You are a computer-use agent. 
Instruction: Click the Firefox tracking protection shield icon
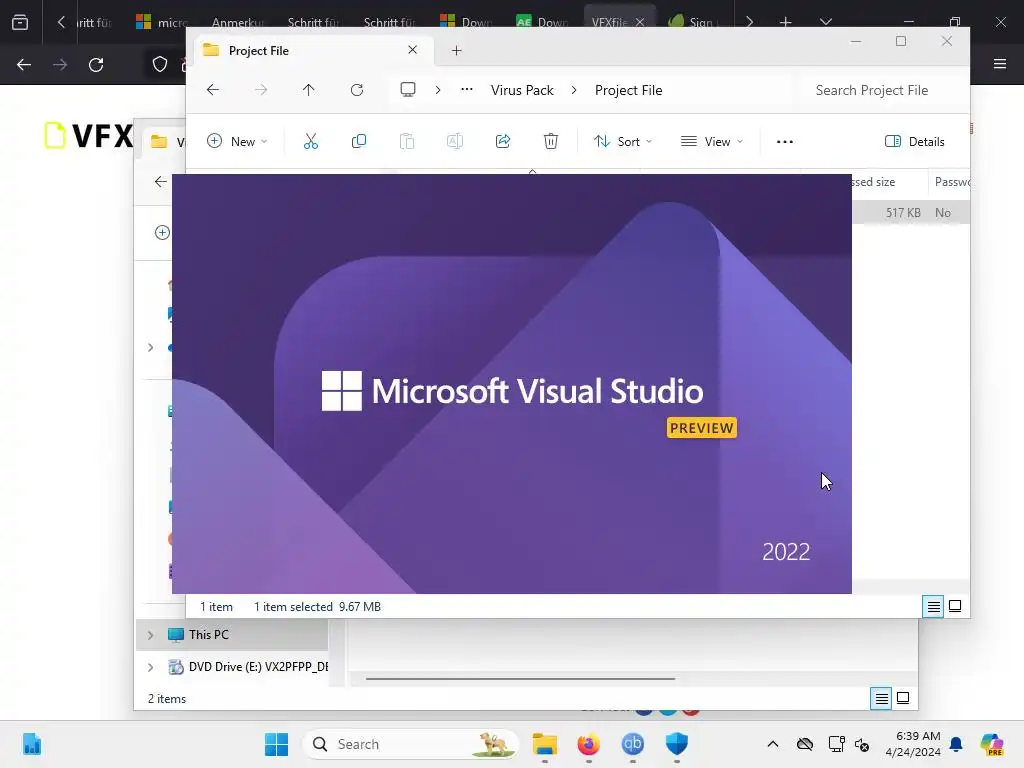point(160,64)
